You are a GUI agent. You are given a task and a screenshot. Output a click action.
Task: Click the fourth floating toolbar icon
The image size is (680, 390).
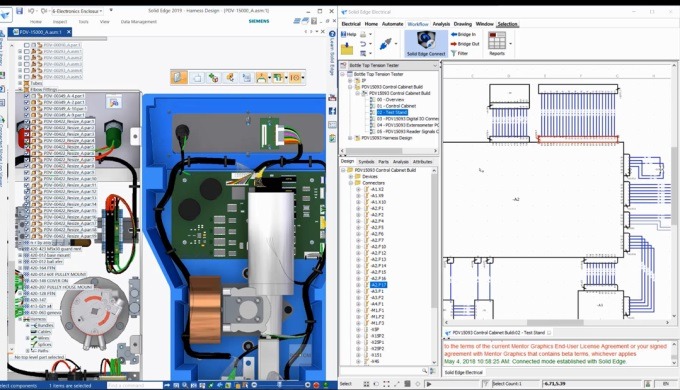pos(230,78)
